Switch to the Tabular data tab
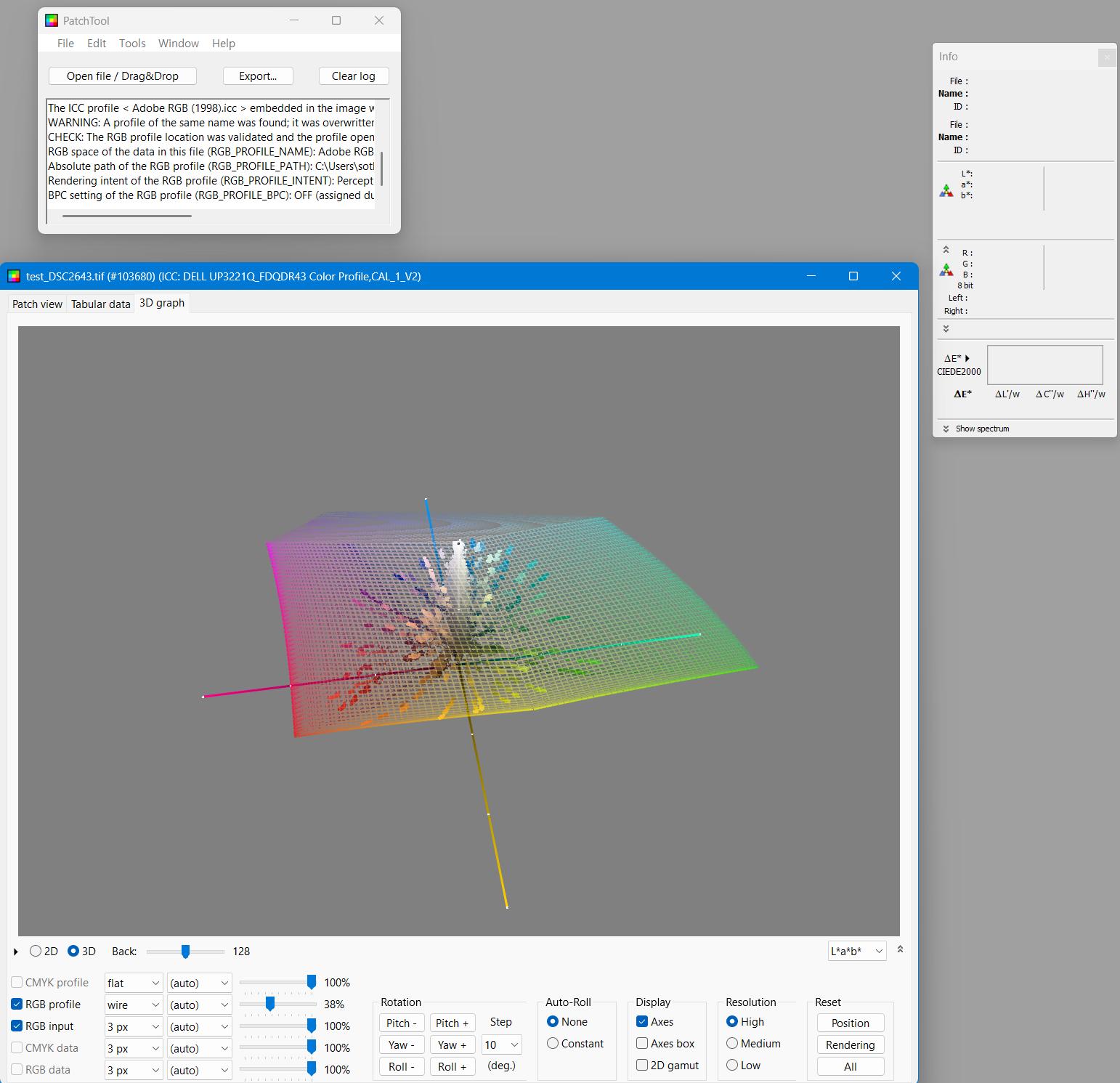 pyautogui.click(x=100, y=304)
